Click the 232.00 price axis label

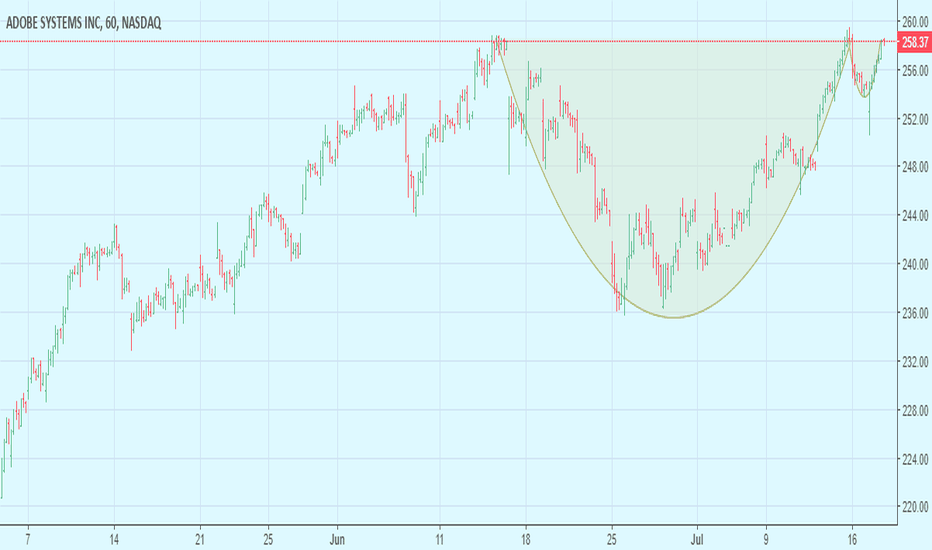[x=915, y=362]
